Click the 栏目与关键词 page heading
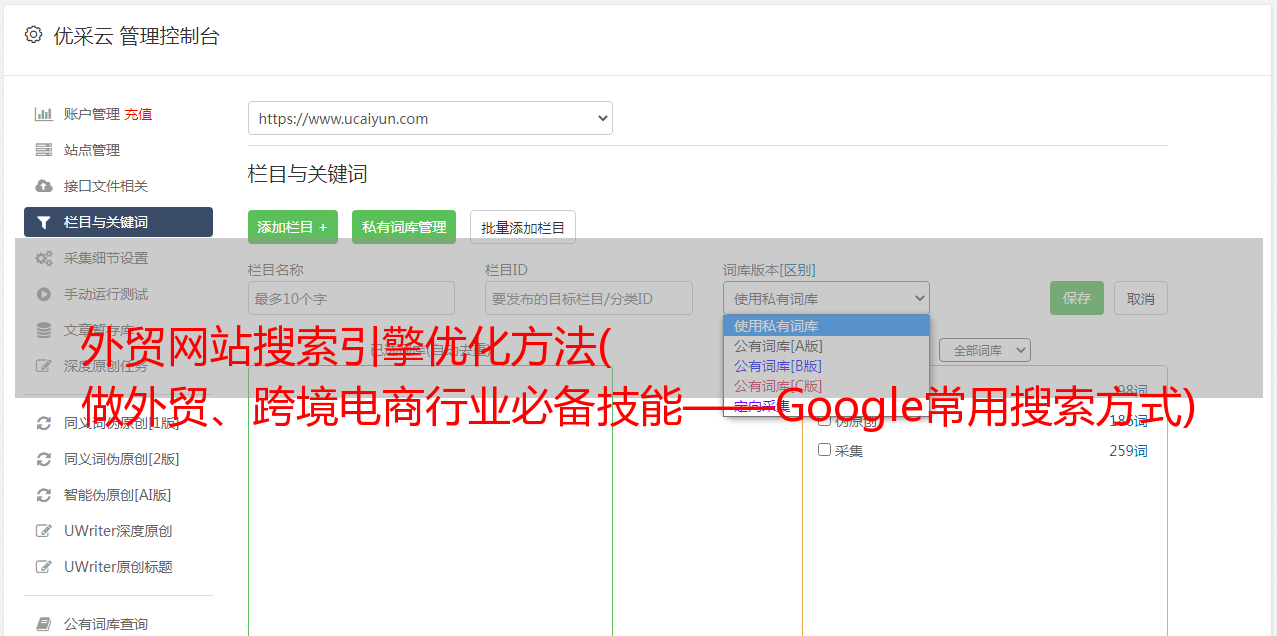 (x=308, y=174)
